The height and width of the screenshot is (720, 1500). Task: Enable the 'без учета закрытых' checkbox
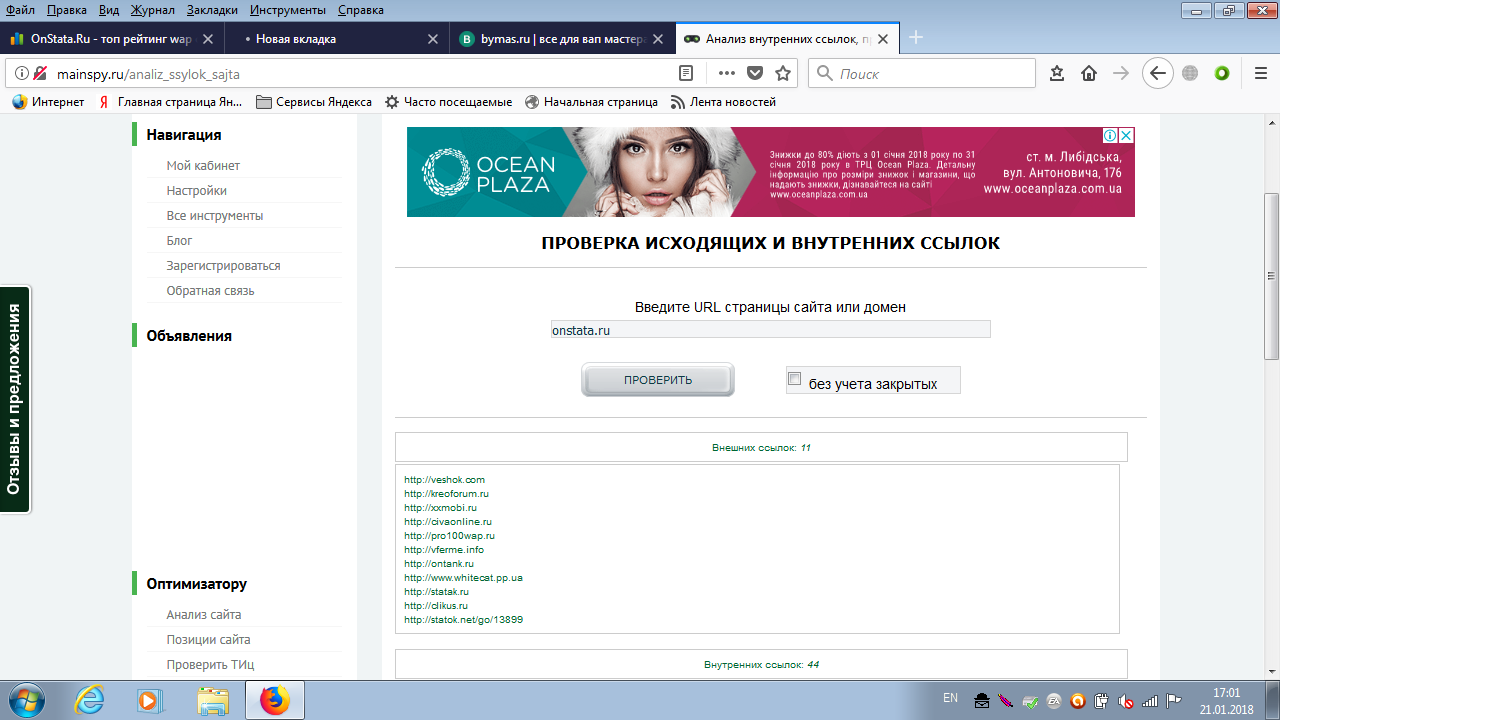click(795, 379)
